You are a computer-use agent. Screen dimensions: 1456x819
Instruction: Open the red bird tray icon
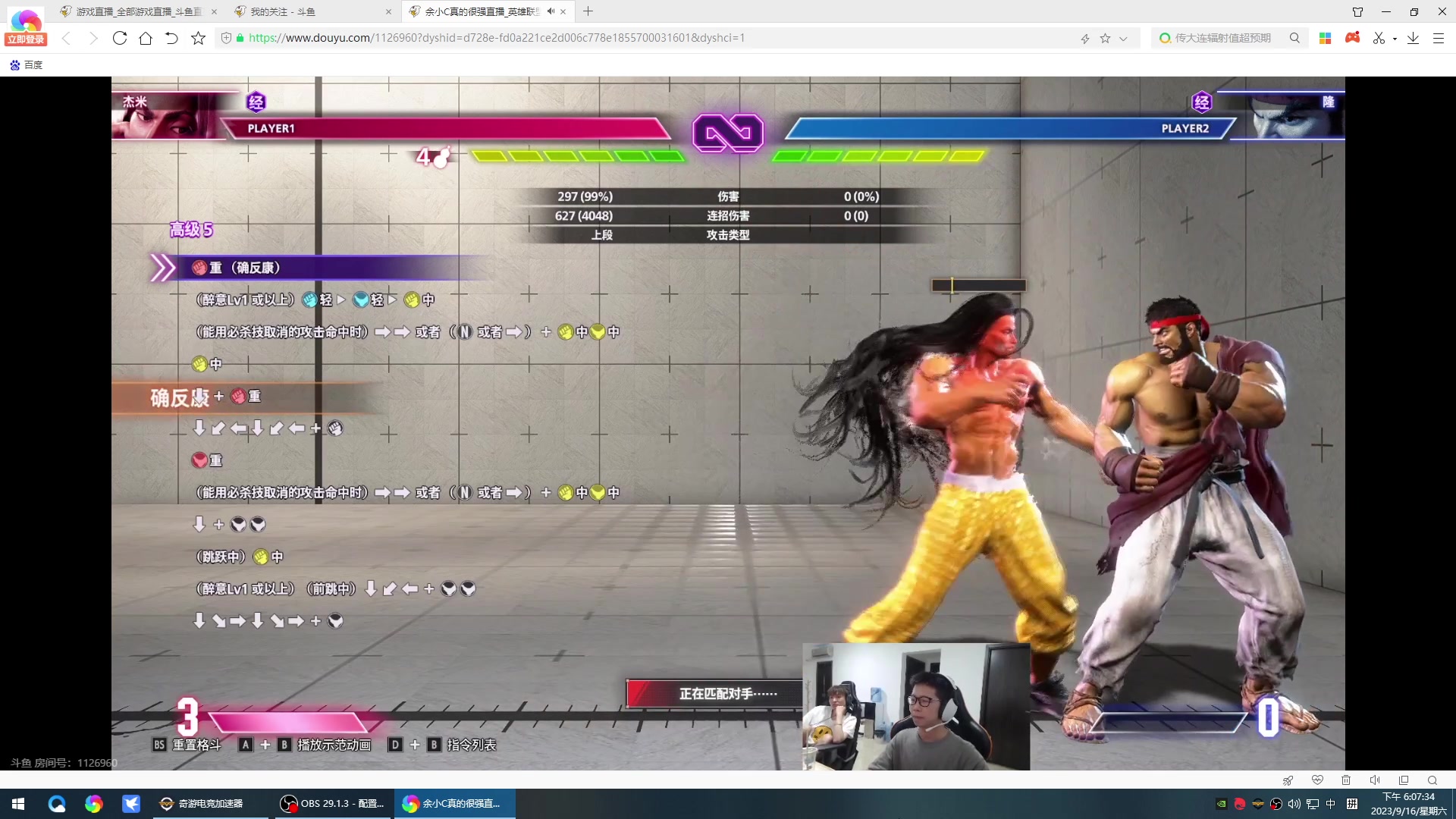pos(1240,804)
